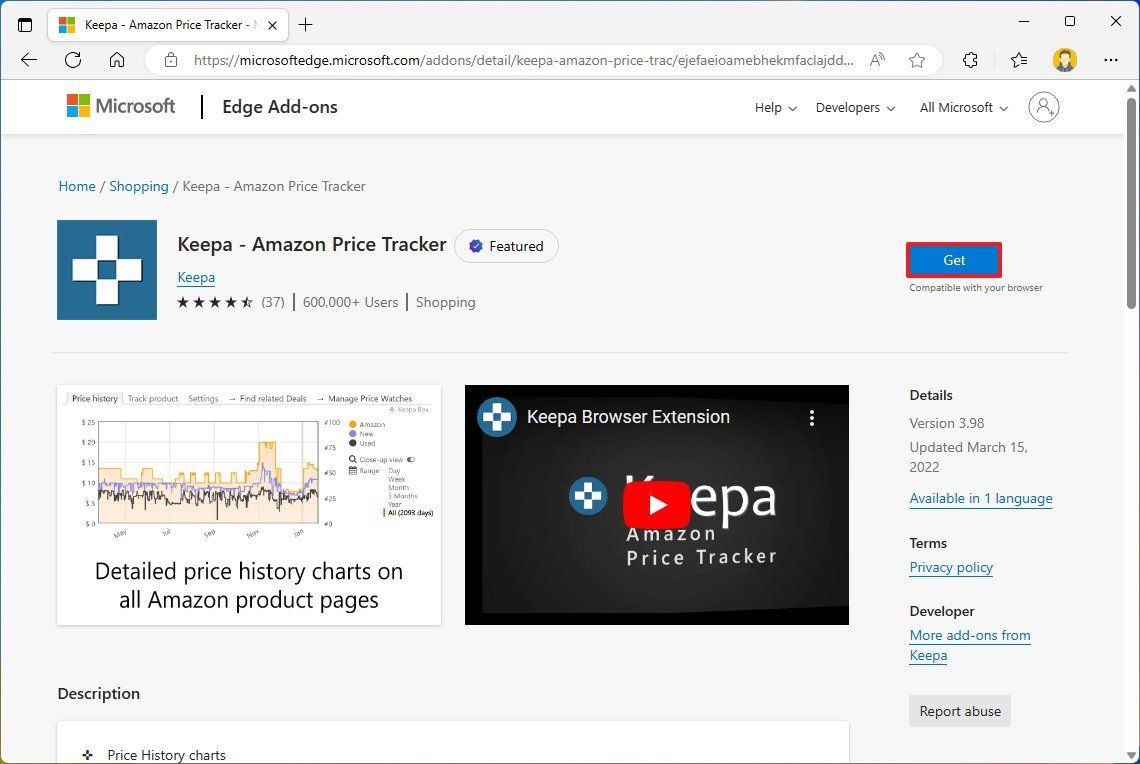
Task: Click the browser profile avatar
Action: 1065,60
